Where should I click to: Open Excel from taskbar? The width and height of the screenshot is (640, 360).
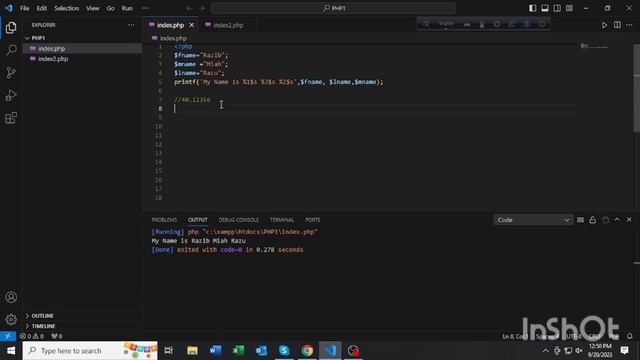[239, 351]
